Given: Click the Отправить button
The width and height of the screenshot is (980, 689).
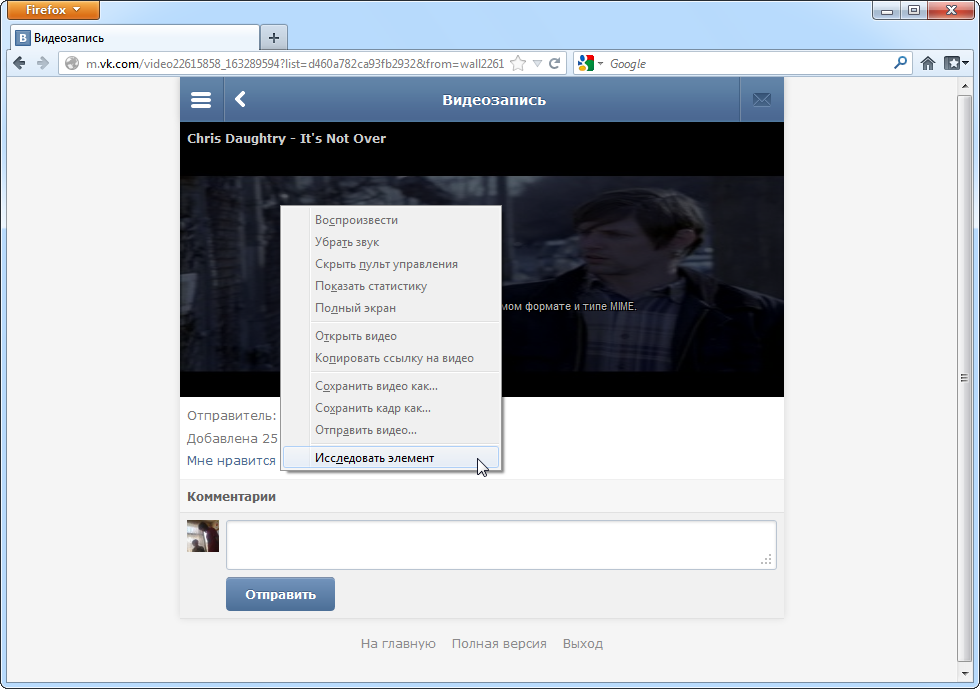Looking at the screenshot, I should (x=280, y=594).
